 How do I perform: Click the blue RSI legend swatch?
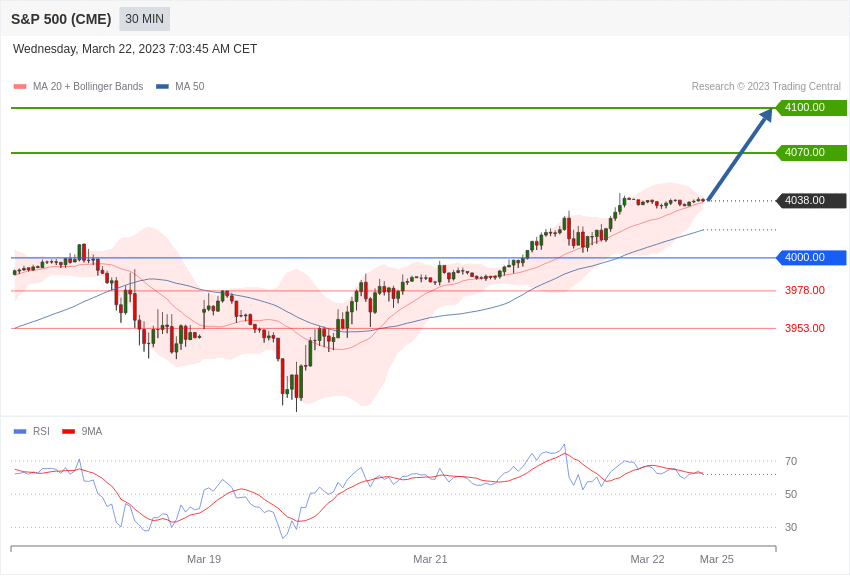click(20, 432)
